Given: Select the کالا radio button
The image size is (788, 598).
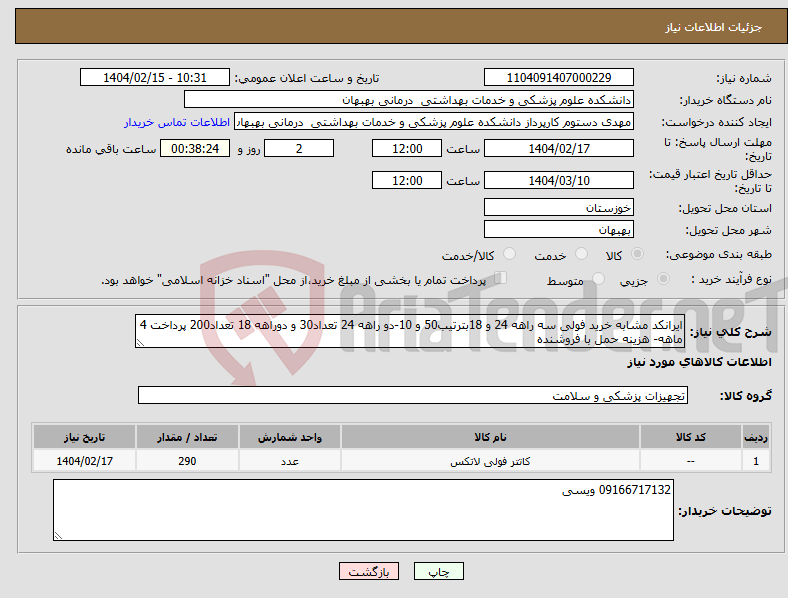Looking at the screenshot, I should point(637,254).
